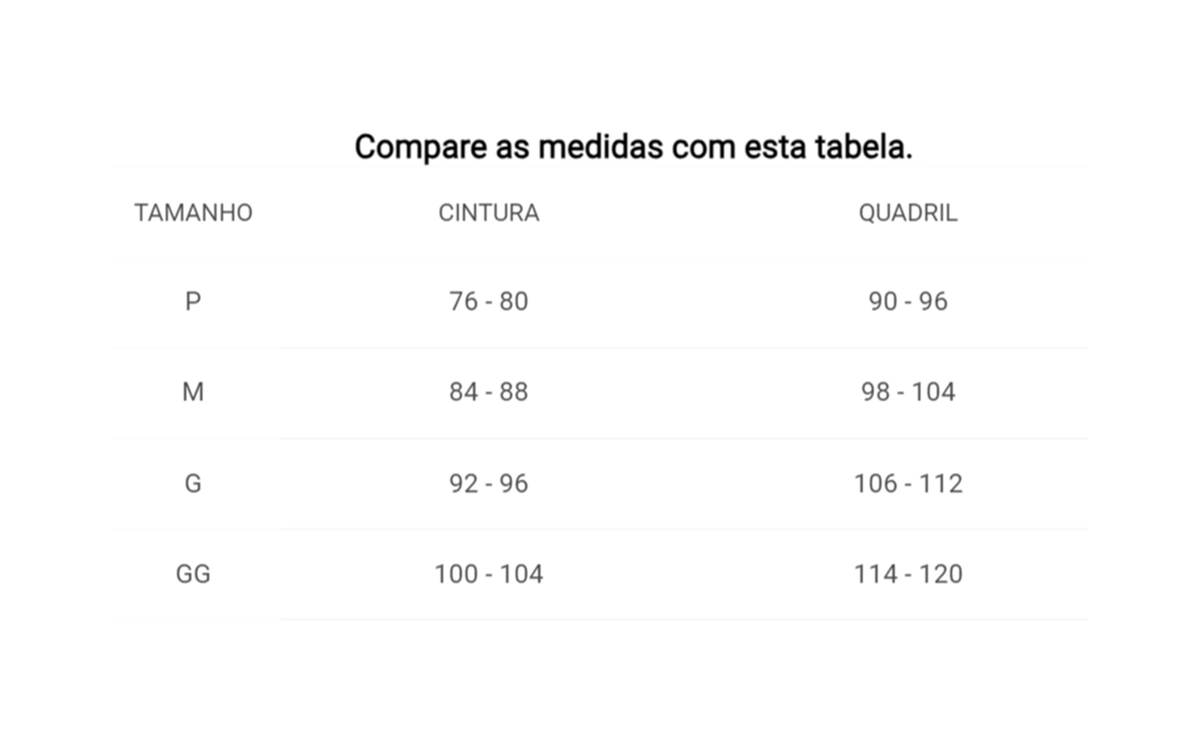This screenshot has height=735, width=1200.
Task: Select hip value 90 - 96
Action: click(x=908, y=301)
